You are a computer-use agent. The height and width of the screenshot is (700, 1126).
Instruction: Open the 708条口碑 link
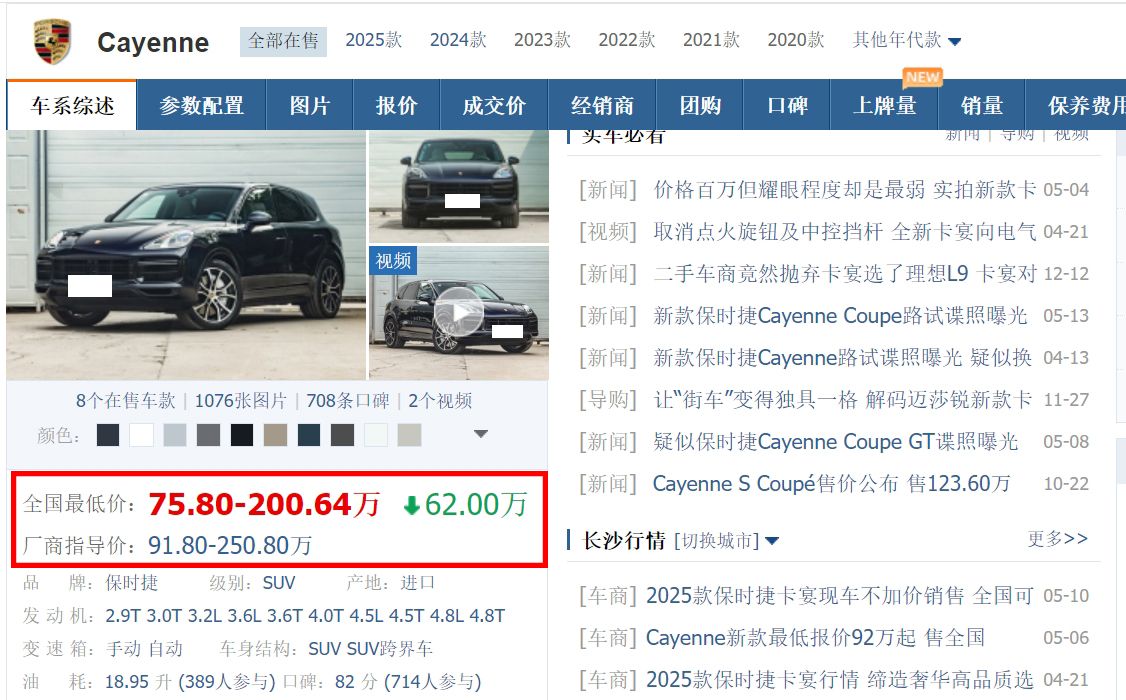(x=348, y=401)
